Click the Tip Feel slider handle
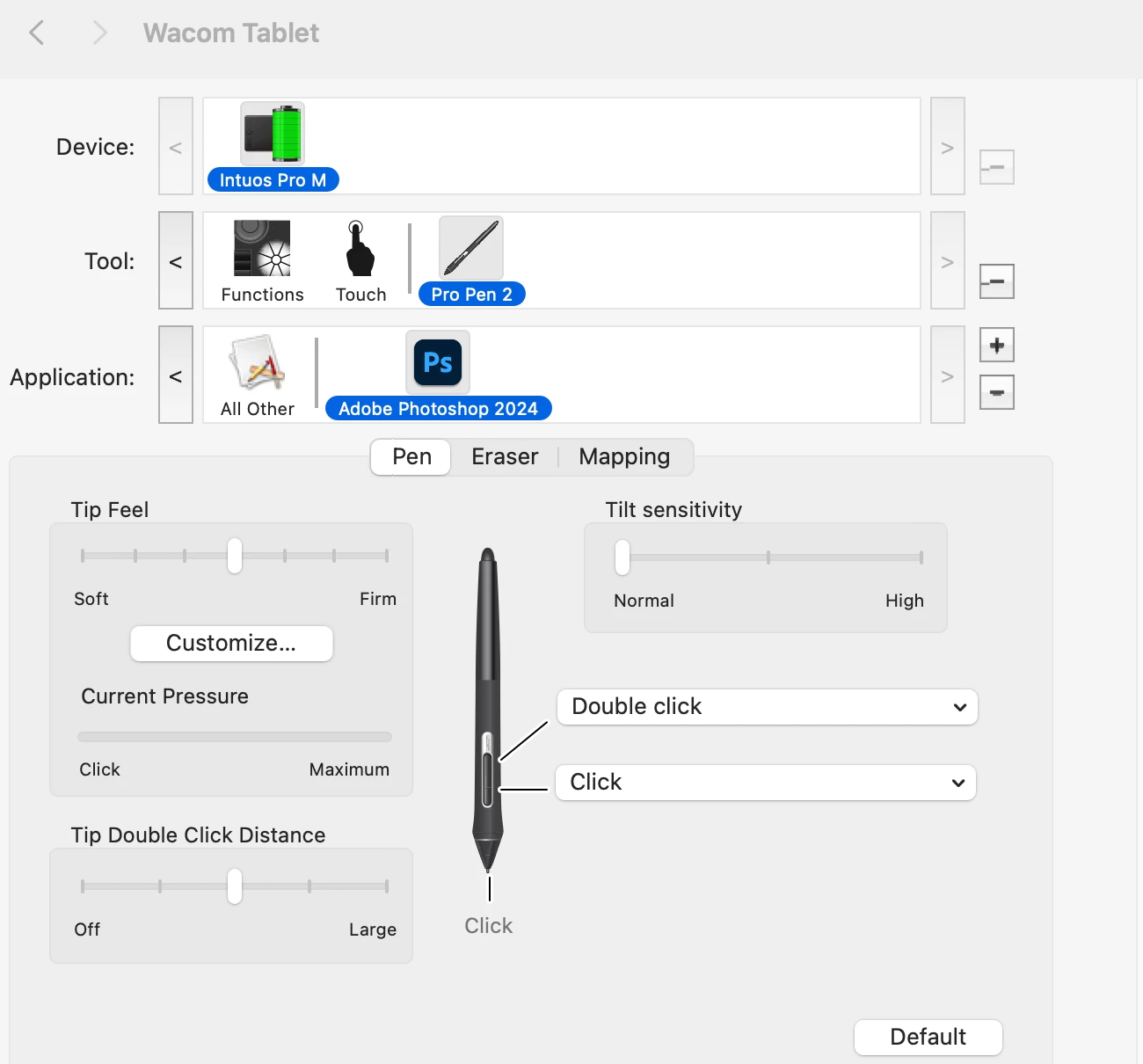Viewport: 1143px width, 1064px height. [x=234, y=556]
